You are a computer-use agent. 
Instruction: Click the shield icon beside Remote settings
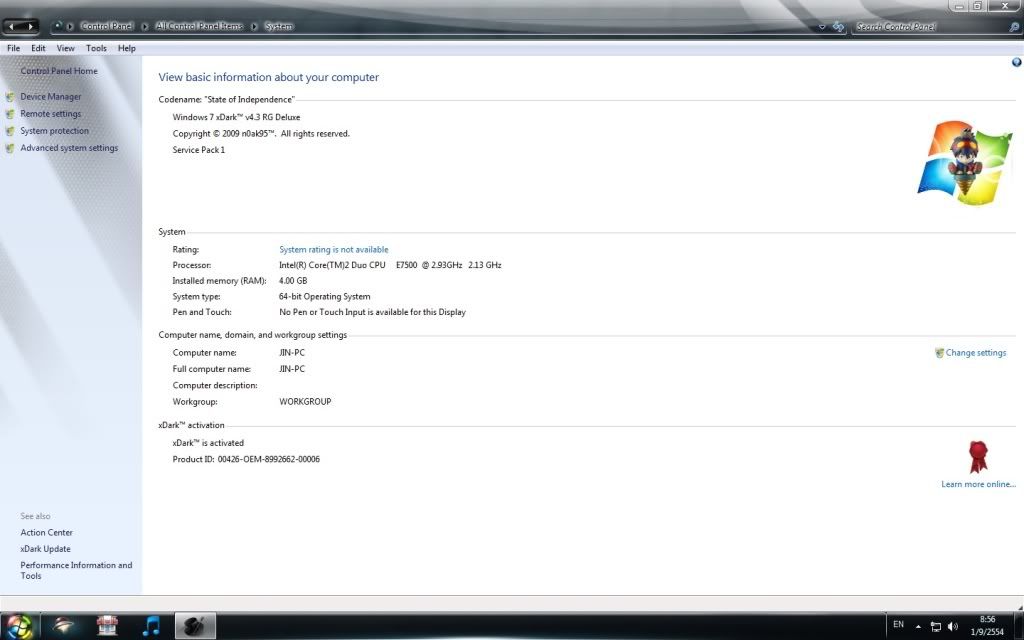pyautogui.click(x=10, y=114)
